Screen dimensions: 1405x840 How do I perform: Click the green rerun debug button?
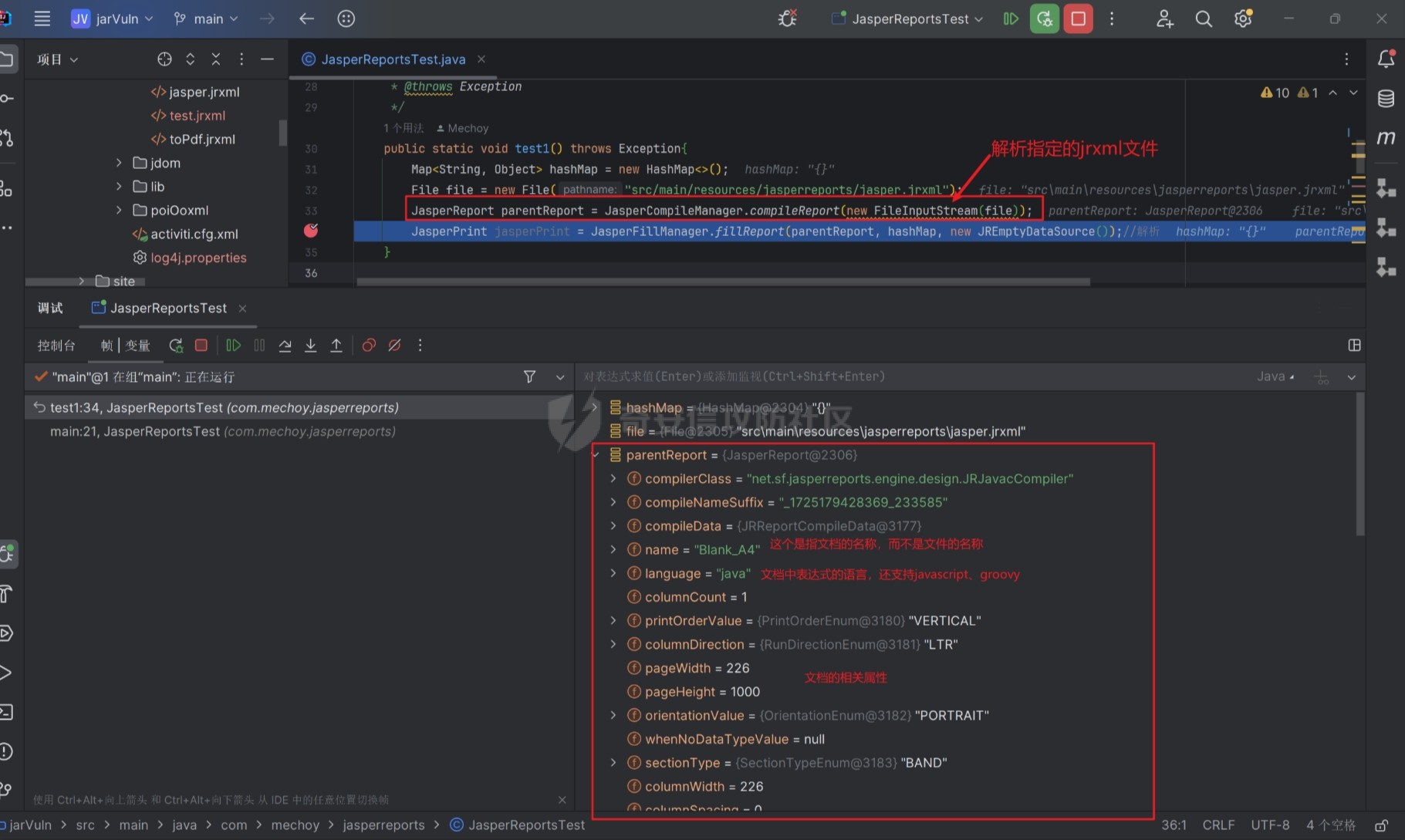point(1044,19)
